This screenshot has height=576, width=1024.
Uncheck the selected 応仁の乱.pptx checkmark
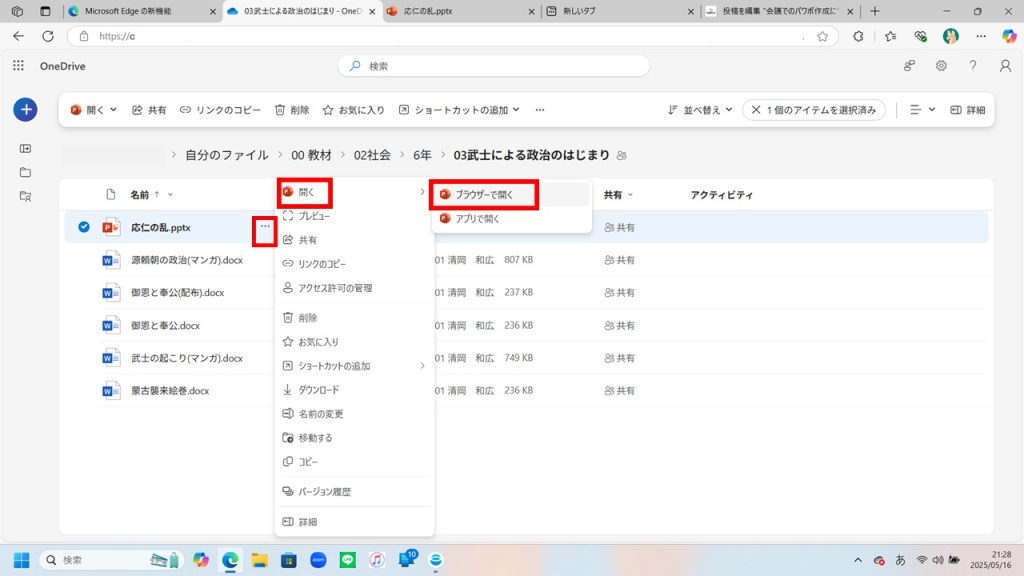tap(84, 227)
